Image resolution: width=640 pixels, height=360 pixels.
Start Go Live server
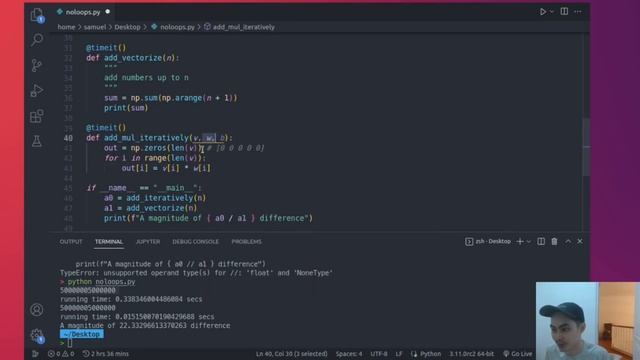point(518,354)
